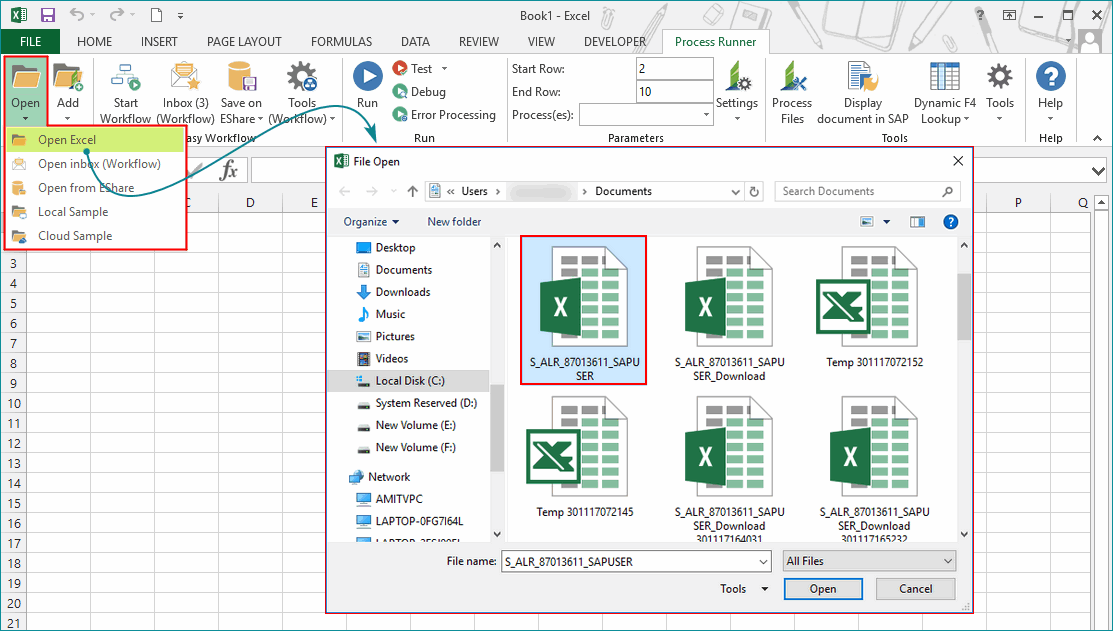
Task: Toggle the preview pane icon
Action: tap(917, 222)
